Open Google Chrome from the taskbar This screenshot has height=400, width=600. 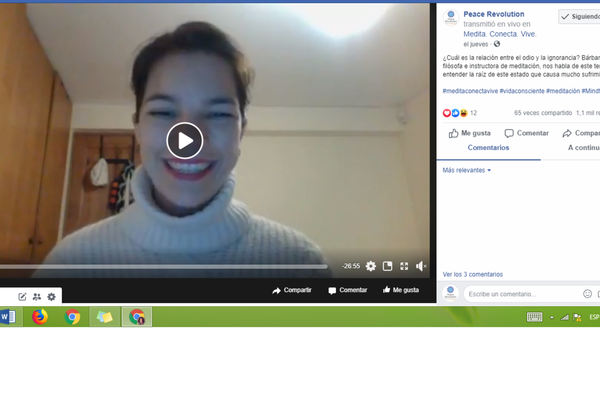point(72,317)
